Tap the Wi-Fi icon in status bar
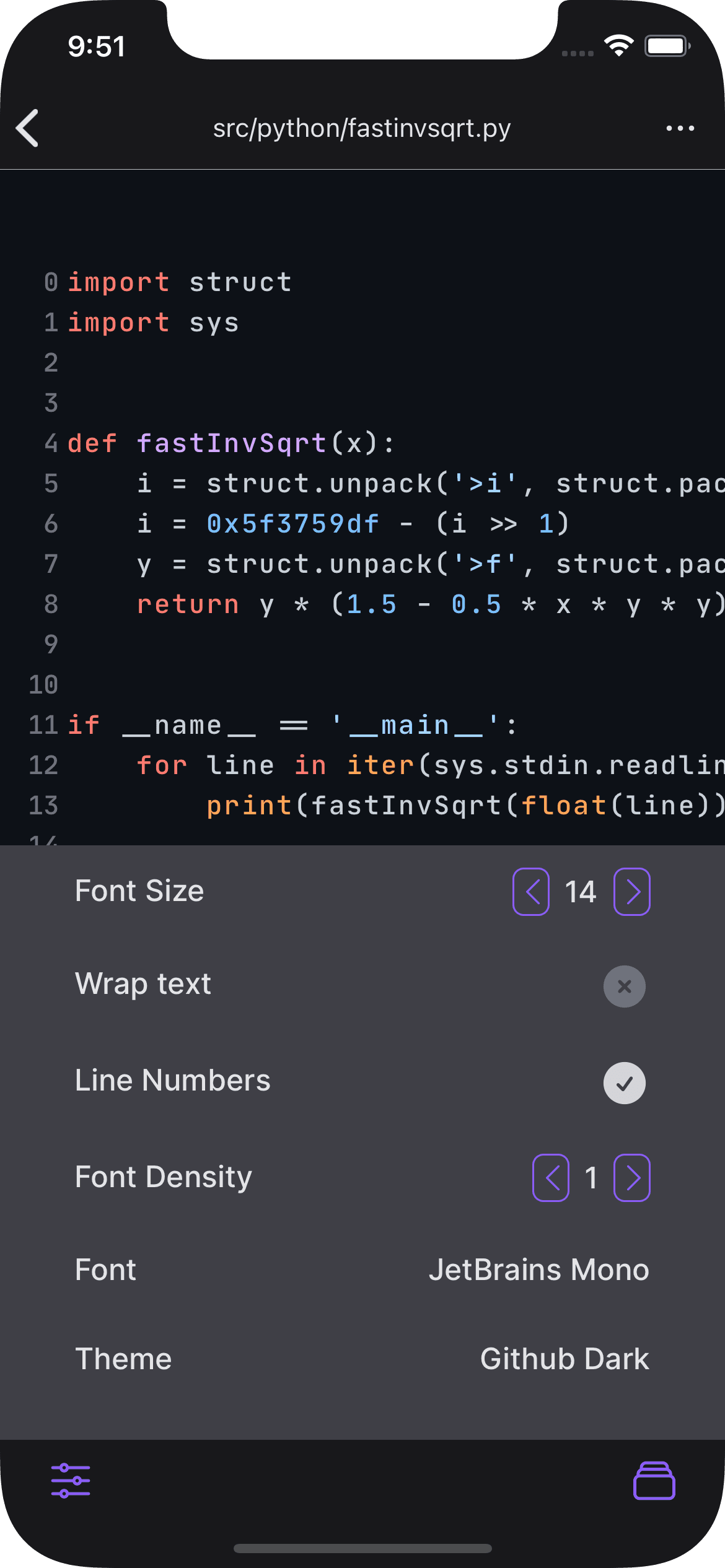The image size is (725, 1568). tap(618, 46)
